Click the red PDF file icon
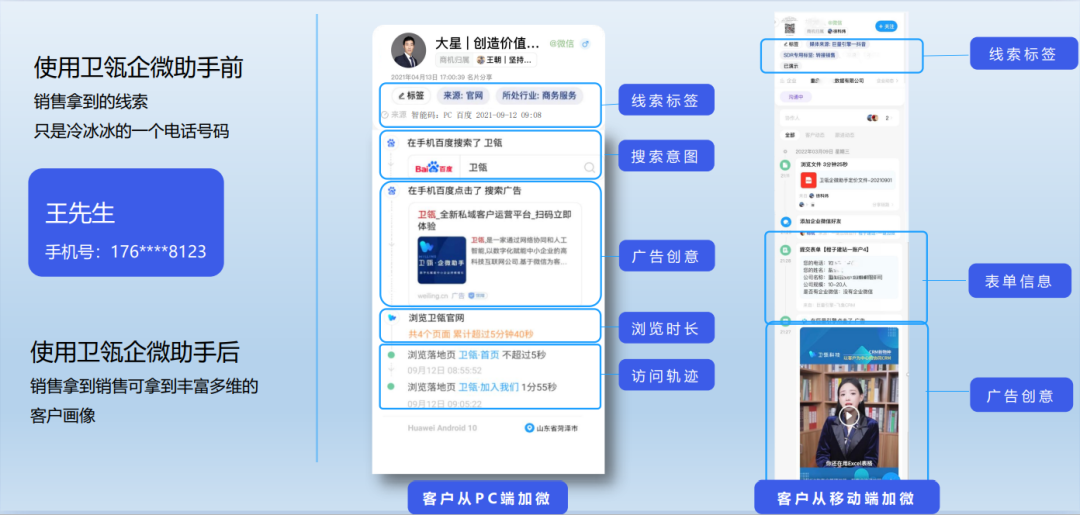The height and width of the screenshot is (515, 1080). pyautogui.click(x=806, y=180)
